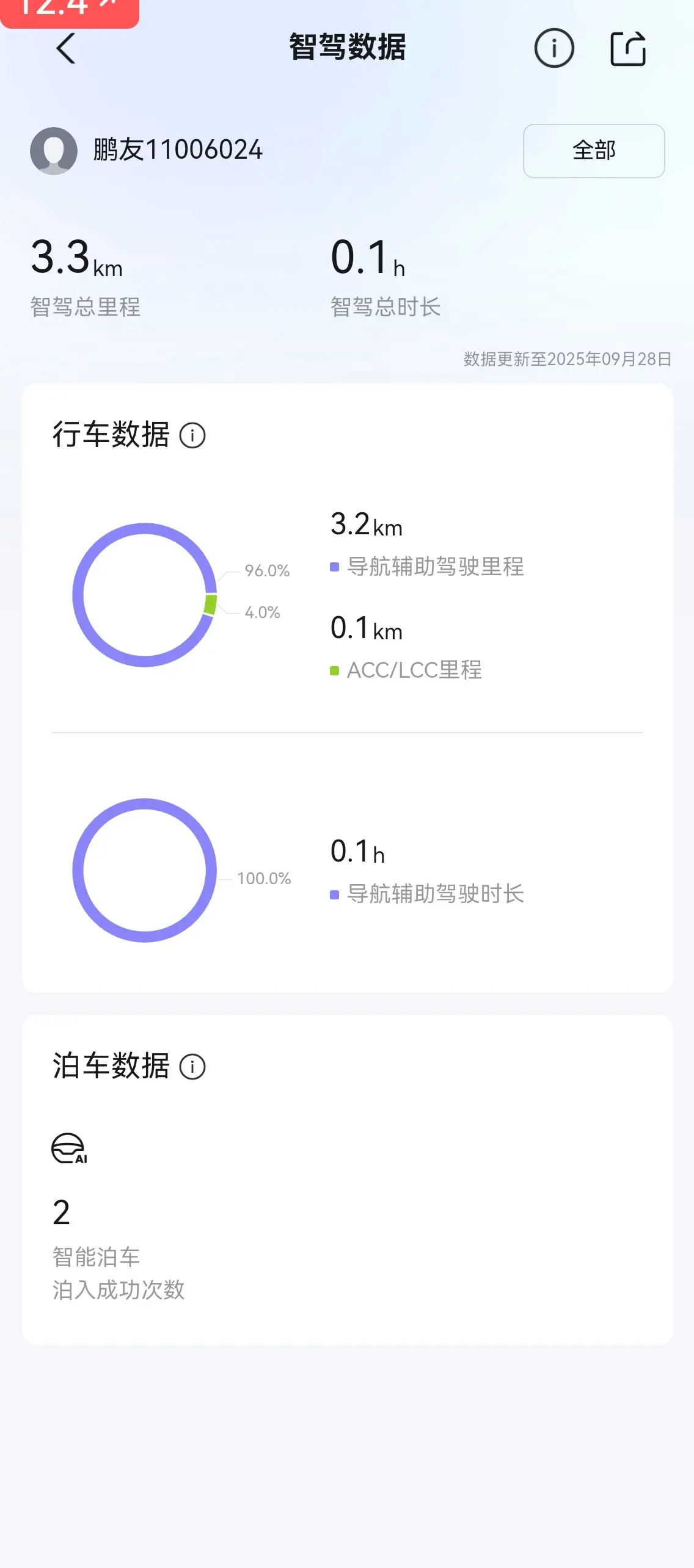Tap the 0.1 h total duration stat
Screen dimensions: 694x1568
(368, 258)
